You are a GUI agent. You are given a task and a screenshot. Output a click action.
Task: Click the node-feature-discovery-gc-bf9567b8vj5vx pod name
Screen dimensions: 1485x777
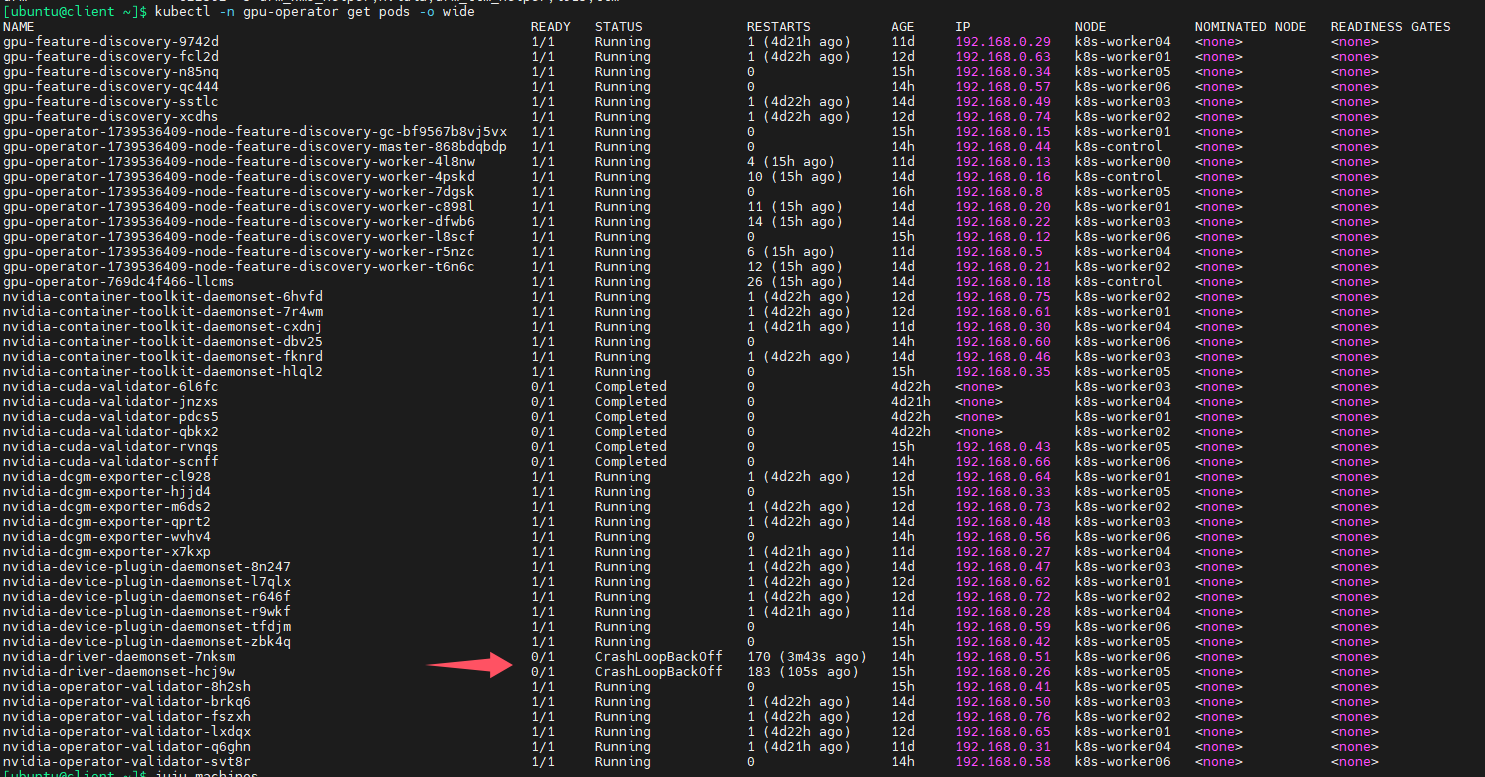tap(254, 131)
